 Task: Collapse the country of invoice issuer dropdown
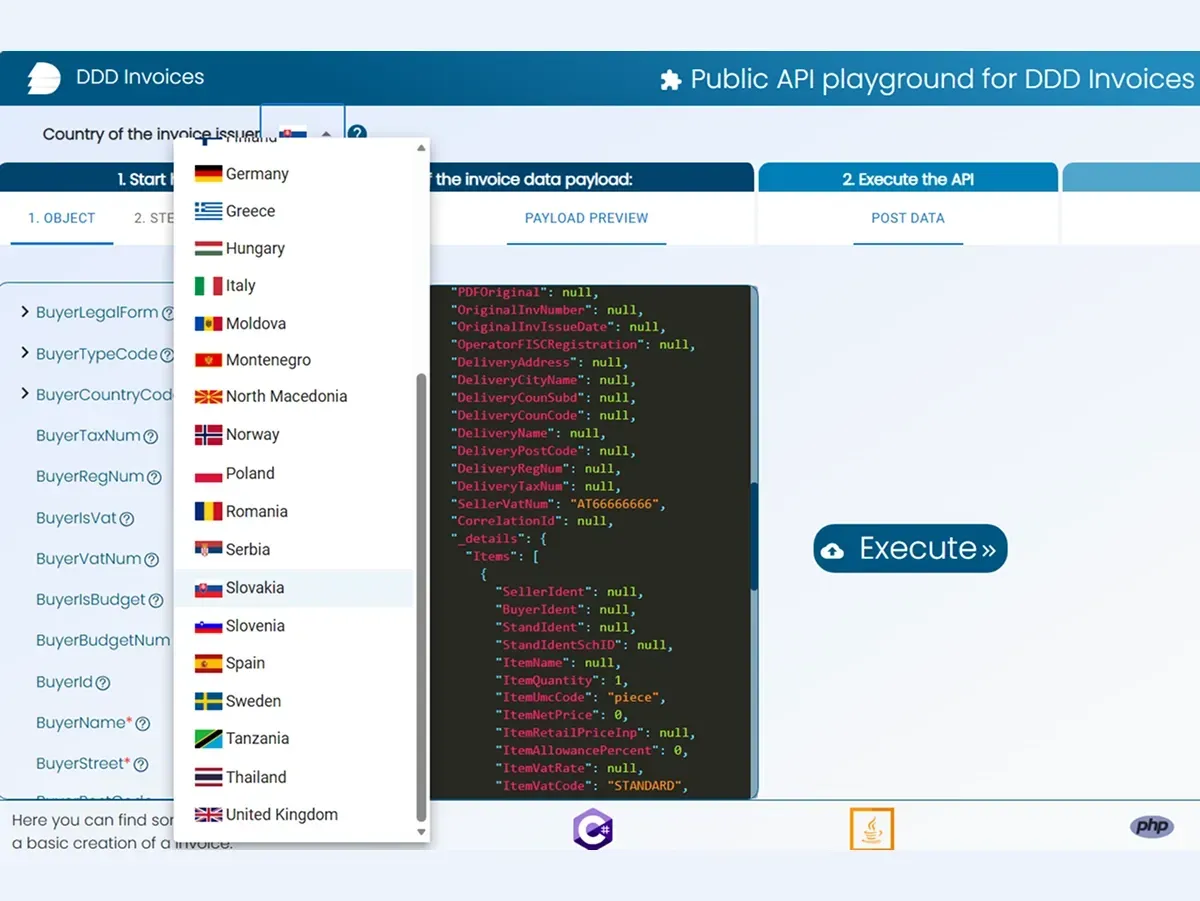[x=326, y=134]
